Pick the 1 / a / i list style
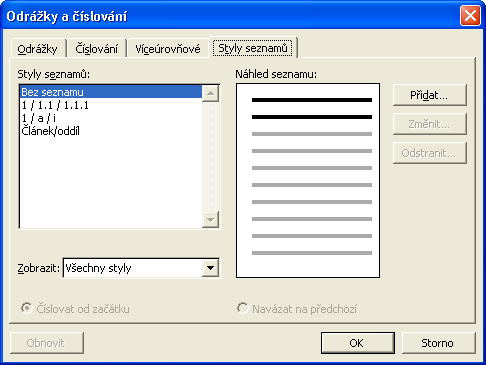 111,118
